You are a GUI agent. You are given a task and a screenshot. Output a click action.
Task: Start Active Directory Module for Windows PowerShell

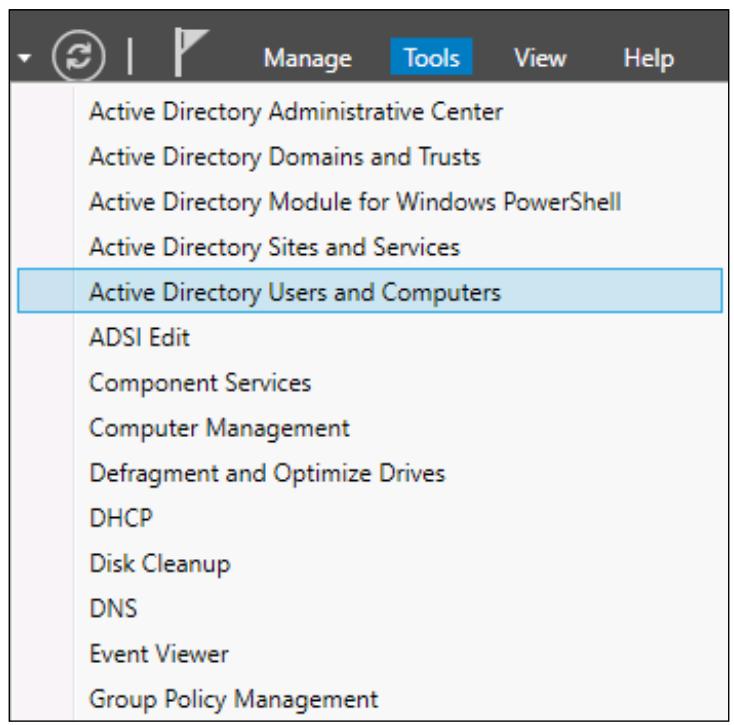pyautogui.click(x=370, y=202)
